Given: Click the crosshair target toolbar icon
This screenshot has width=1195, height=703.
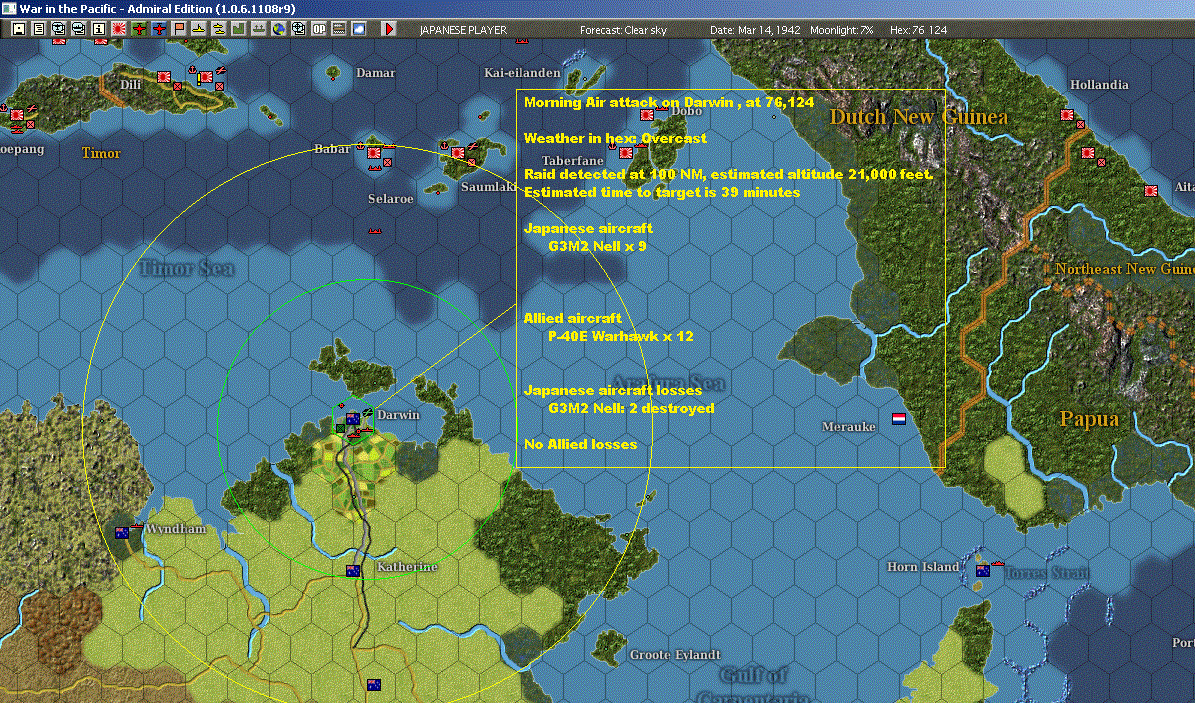Looking at the screenshot, I should tap(299, 29).
